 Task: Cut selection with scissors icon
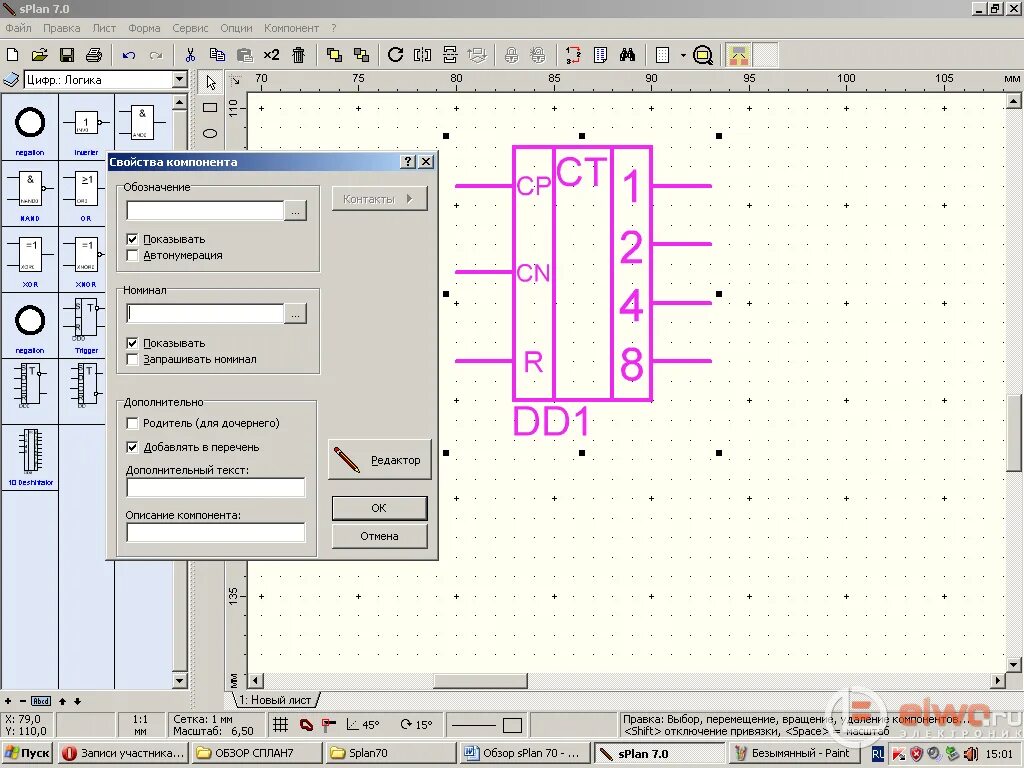190,55
